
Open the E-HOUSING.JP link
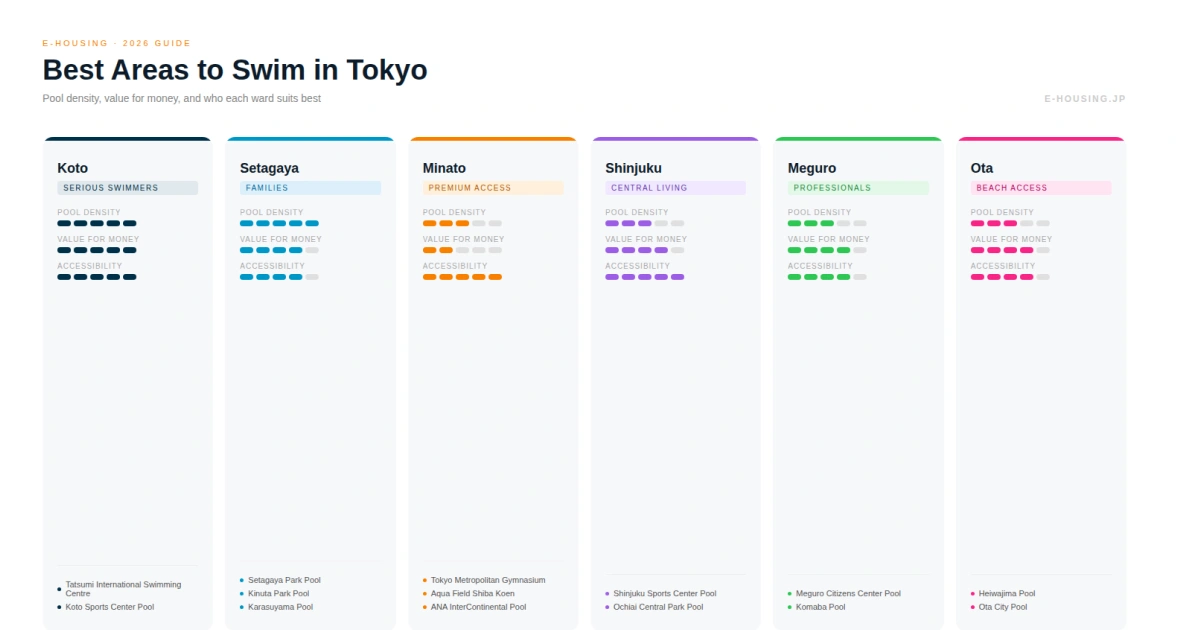click(x=1085, y=98)
